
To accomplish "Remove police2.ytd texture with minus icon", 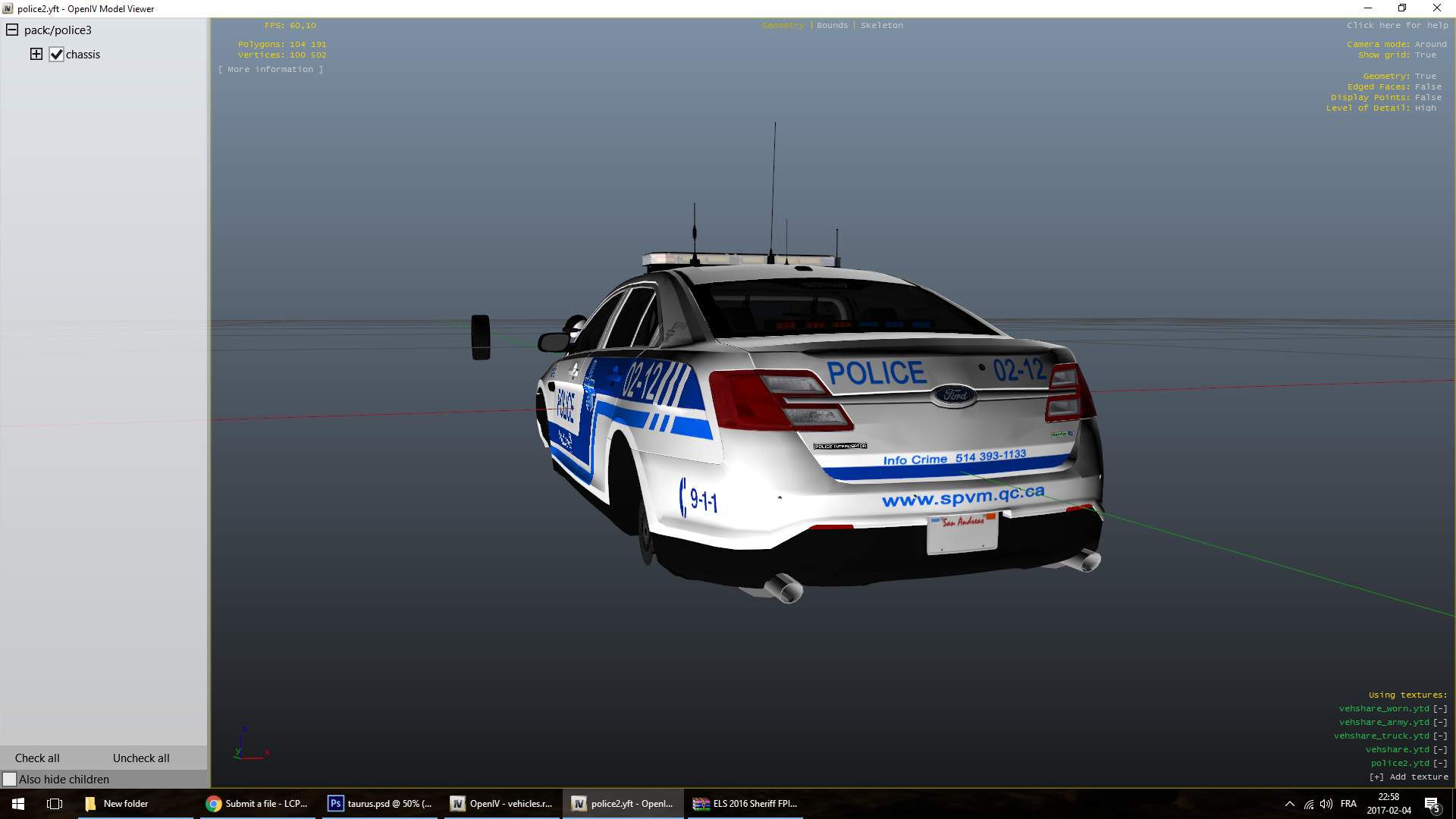I will tap(1440, 763).
